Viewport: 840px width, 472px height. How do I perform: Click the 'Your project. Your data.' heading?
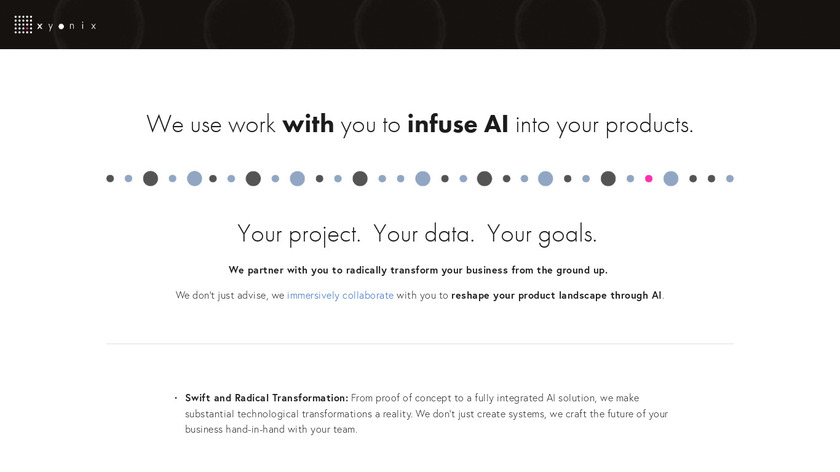click(355, 234)
